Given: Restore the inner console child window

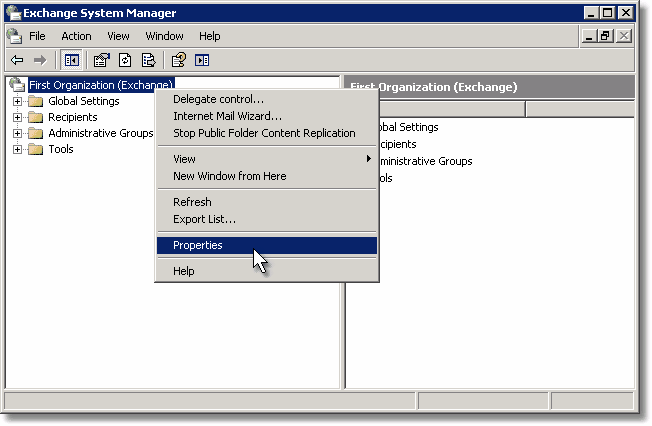Looking at the screenshot, I should 605,36.
